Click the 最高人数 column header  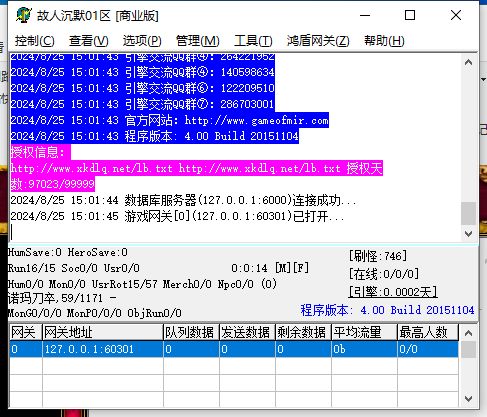(x=428, y=332)
